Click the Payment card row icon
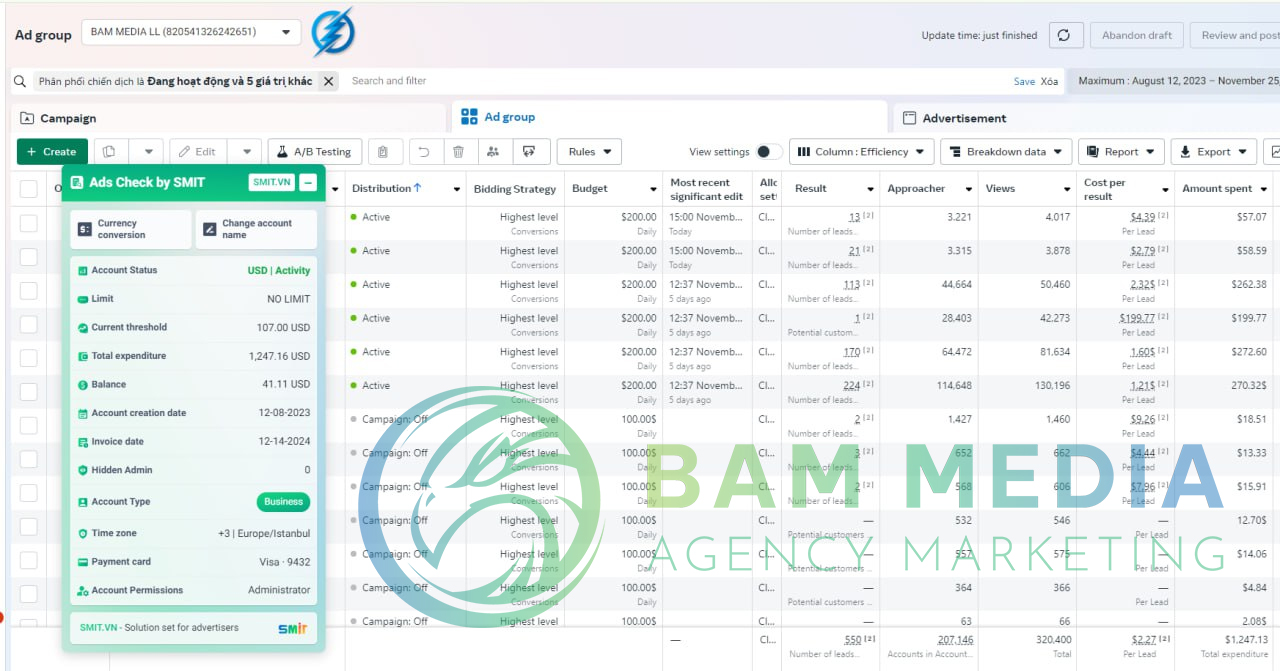The width and height of the screenshot is (1280, 671). pyautogui.click(x=83, y=562)
